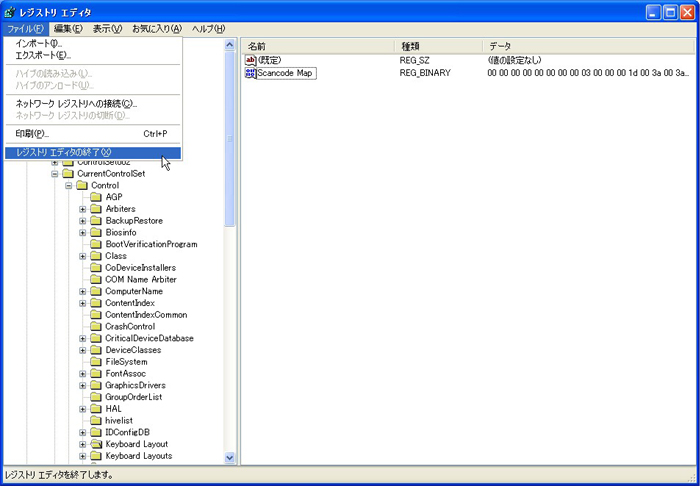Click the DeviceClasses folder icon
700x486 pixels.
96,350
